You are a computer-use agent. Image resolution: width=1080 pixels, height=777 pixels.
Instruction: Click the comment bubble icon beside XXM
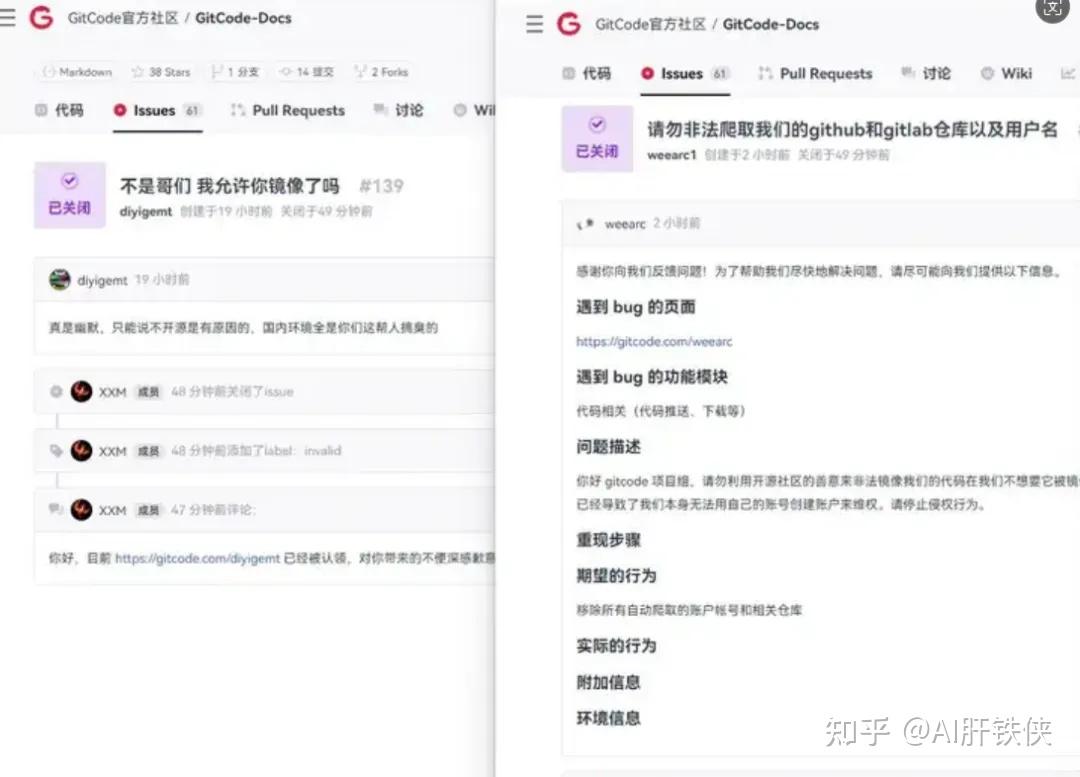pos(56,510)
